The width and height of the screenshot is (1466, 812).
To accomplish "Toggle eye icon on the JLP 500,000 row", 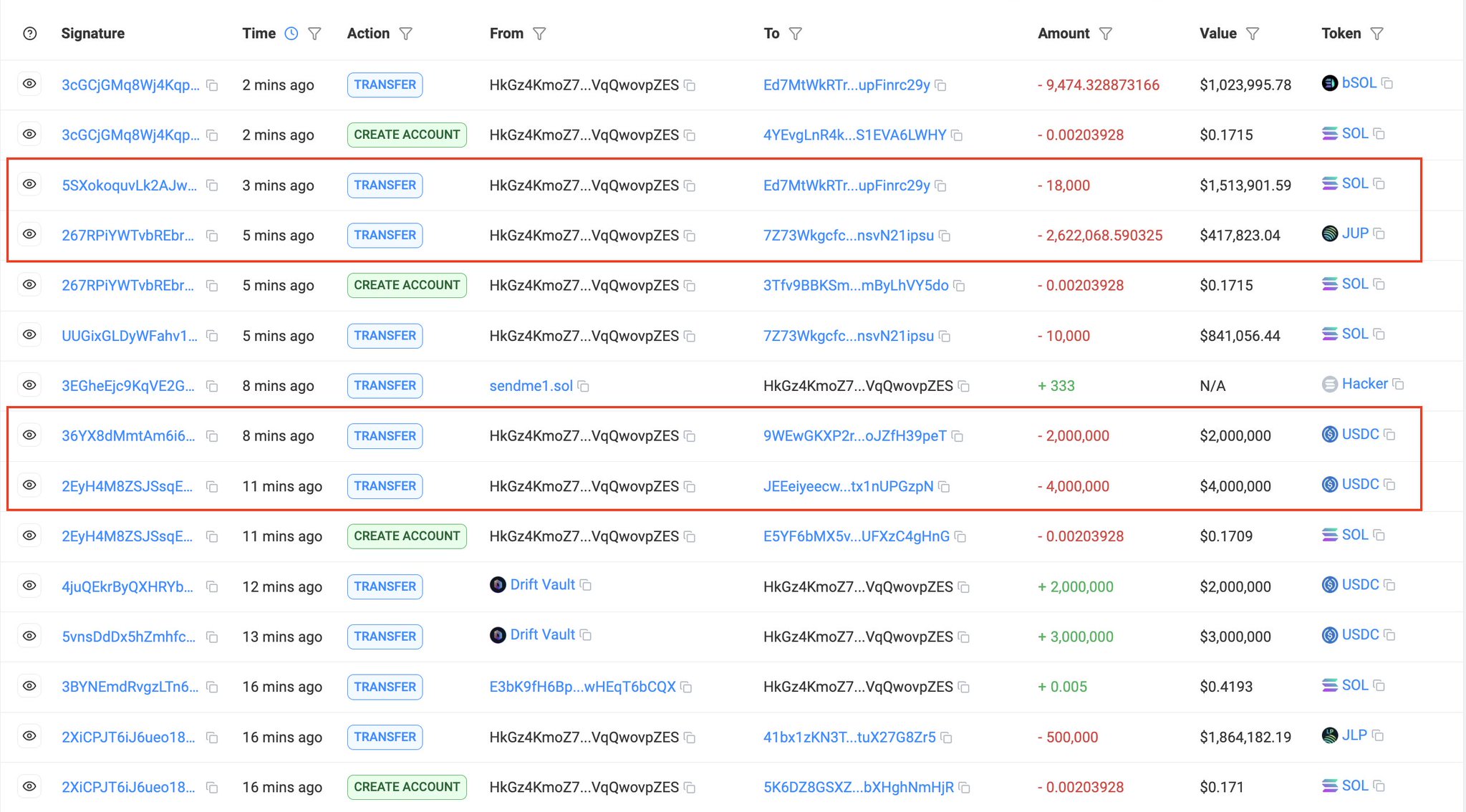I will [29, 736].
